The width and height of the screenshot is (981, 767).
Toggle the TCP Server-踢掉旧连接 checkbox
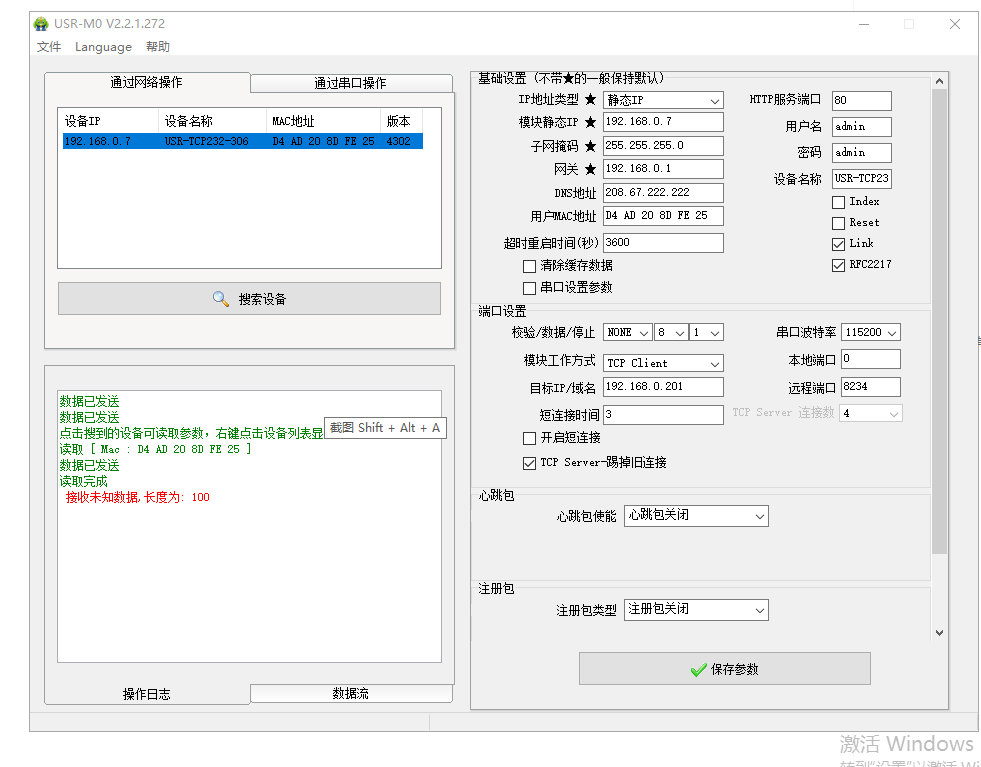pos(529,463)
